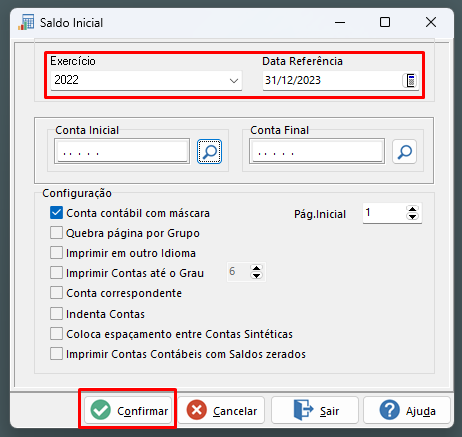Close the Saldo Inicial window
This screenshot has height=437, width=462.
[431, 23]
